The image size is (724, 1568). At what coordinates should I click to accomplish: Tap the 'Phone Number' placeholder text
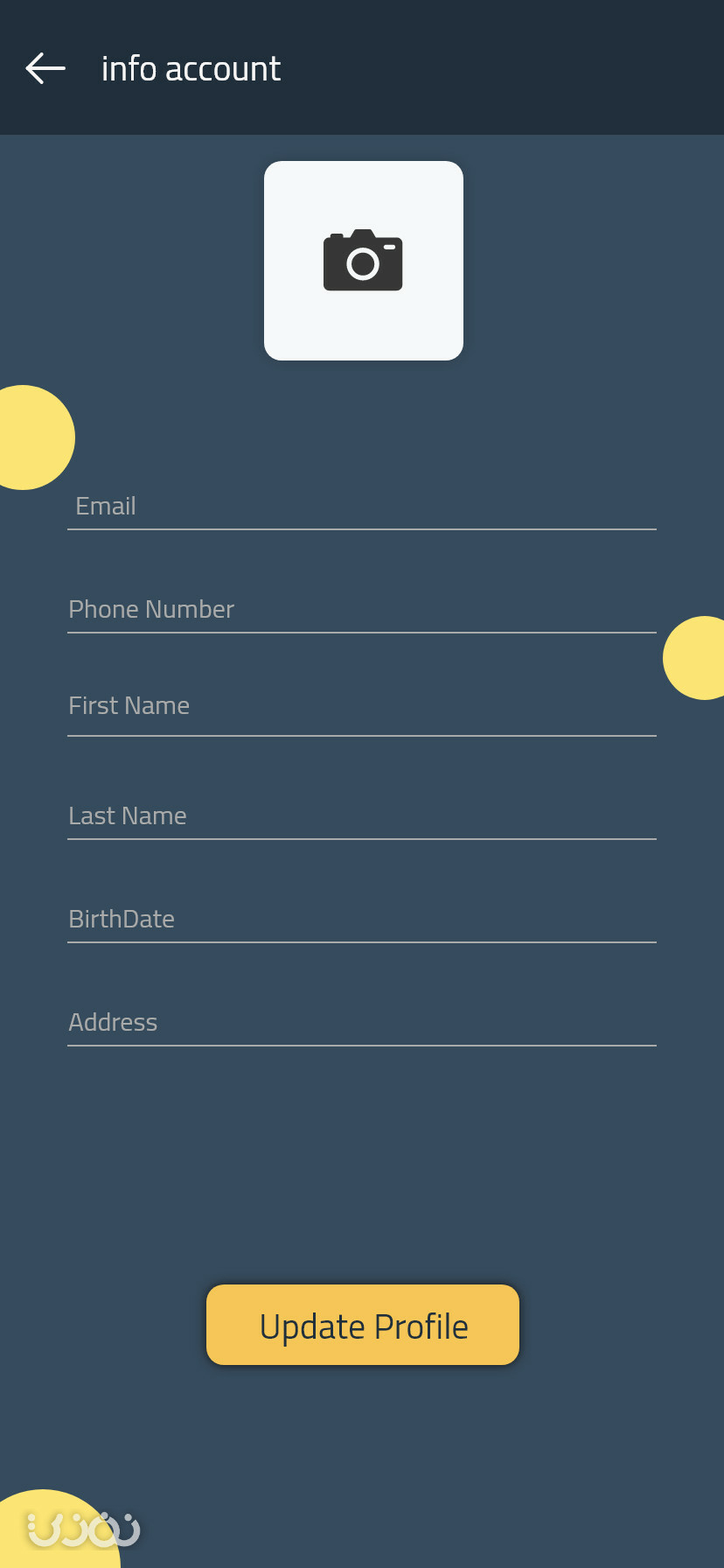coord(151,609)
